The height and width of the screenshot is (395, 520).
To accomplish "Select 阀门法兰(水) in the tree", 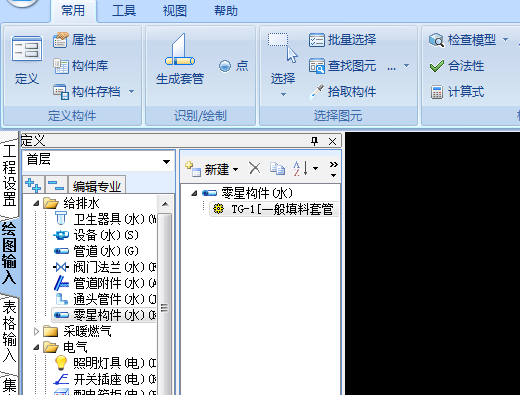I will (104, 267).
